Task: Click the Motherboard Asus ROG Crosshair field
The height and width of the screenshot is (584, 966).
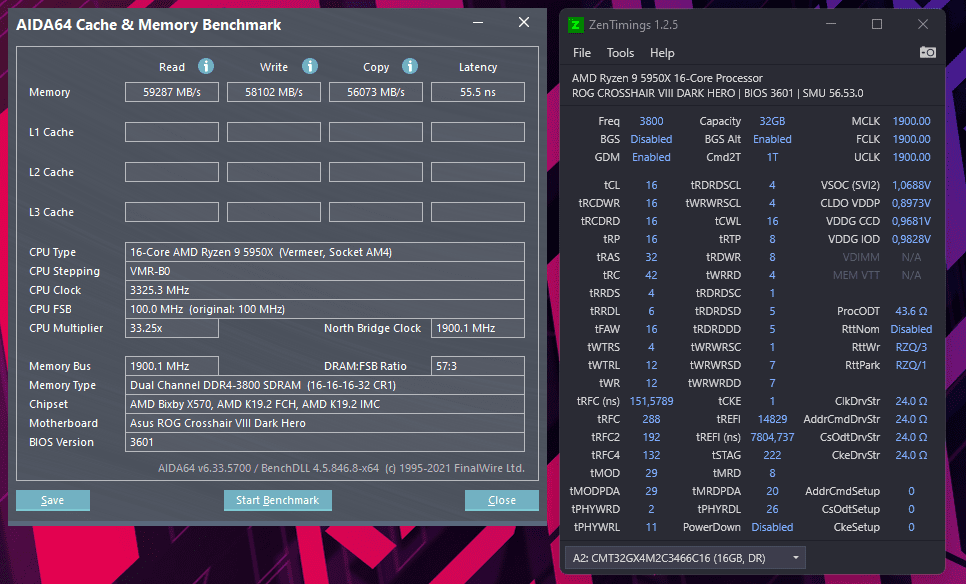Action: click(325, 423)
